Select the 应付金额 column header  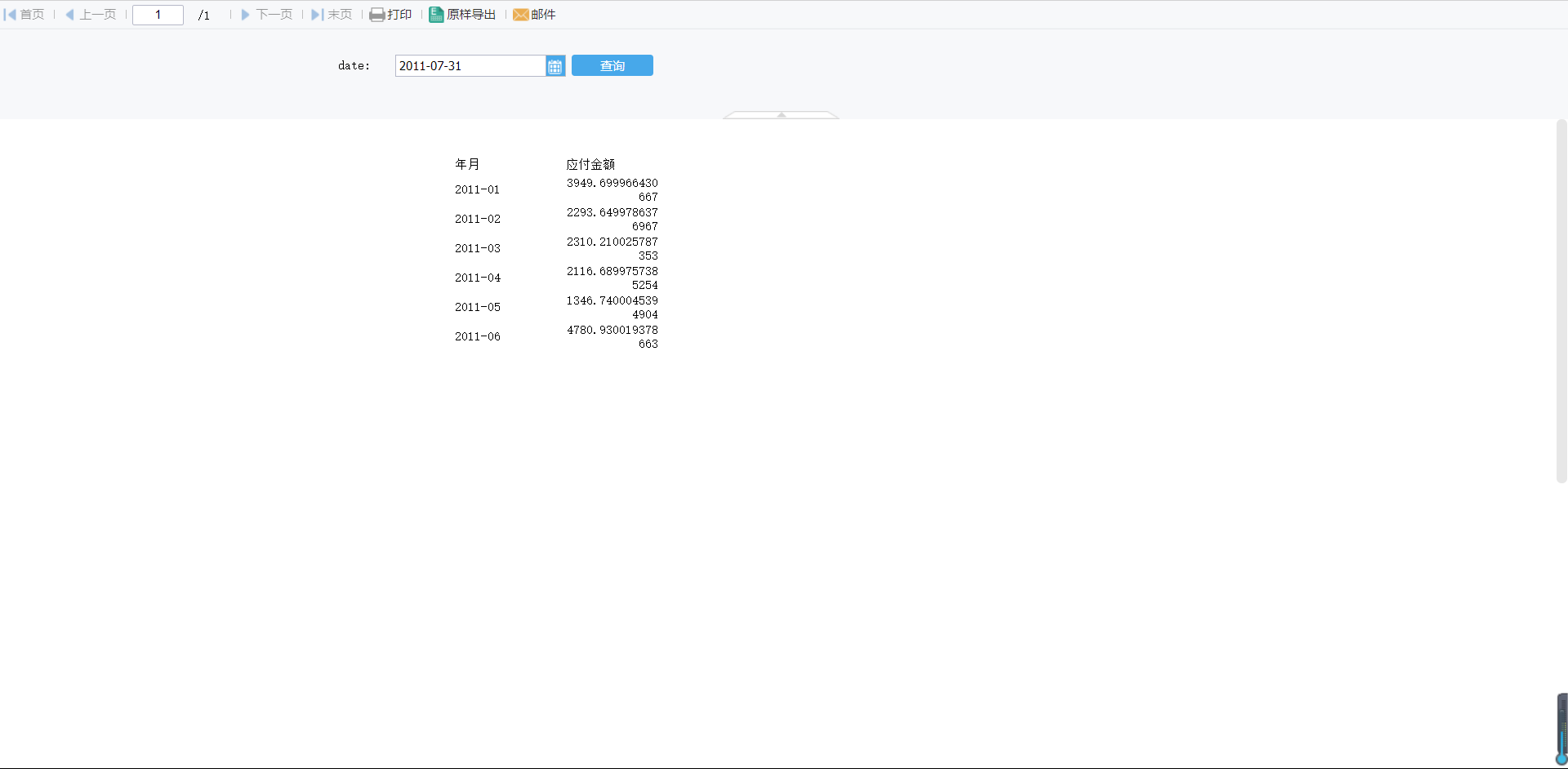coord(590,164)
